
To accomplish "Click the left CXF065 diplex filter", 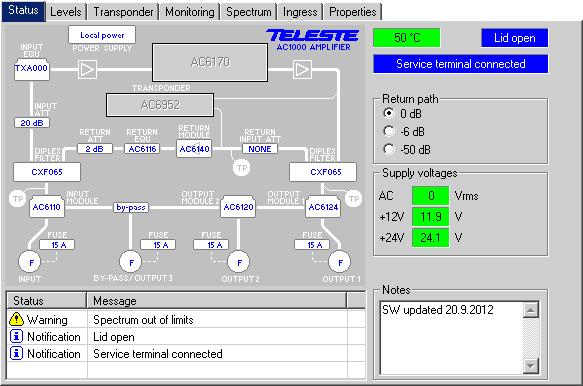I will click(47, 172).
